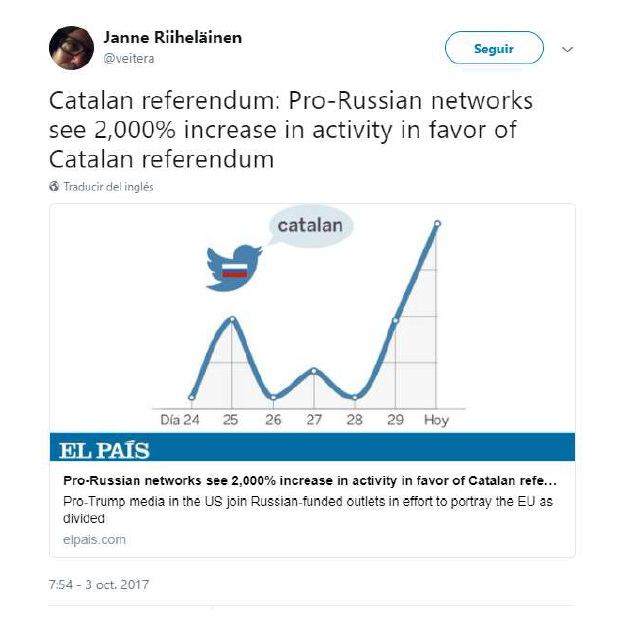626x622 pixels.
Task: Open the Pro-Russian networks article headline
Action: [x=309, y=480]
